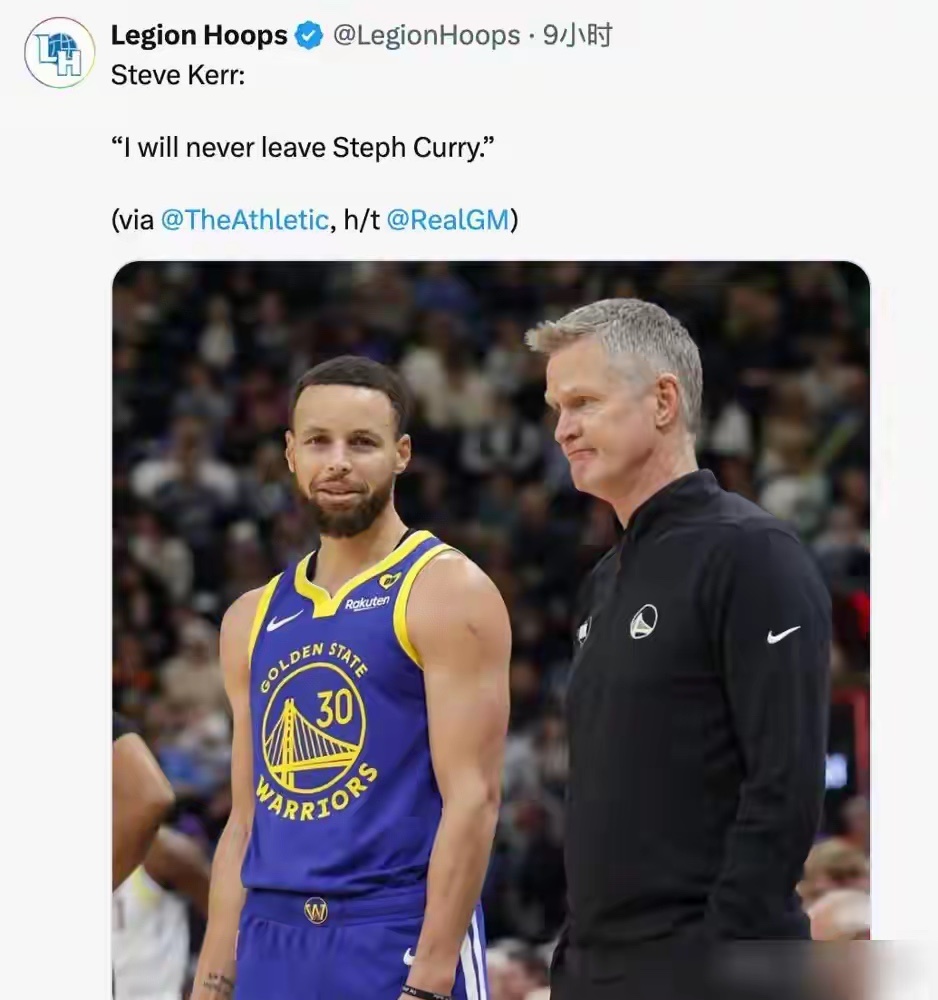The width and height of the screenshot is (938, 1000).
Task: Click the Warriors circle logo on the black jacket
Action: tap(644, 621)
